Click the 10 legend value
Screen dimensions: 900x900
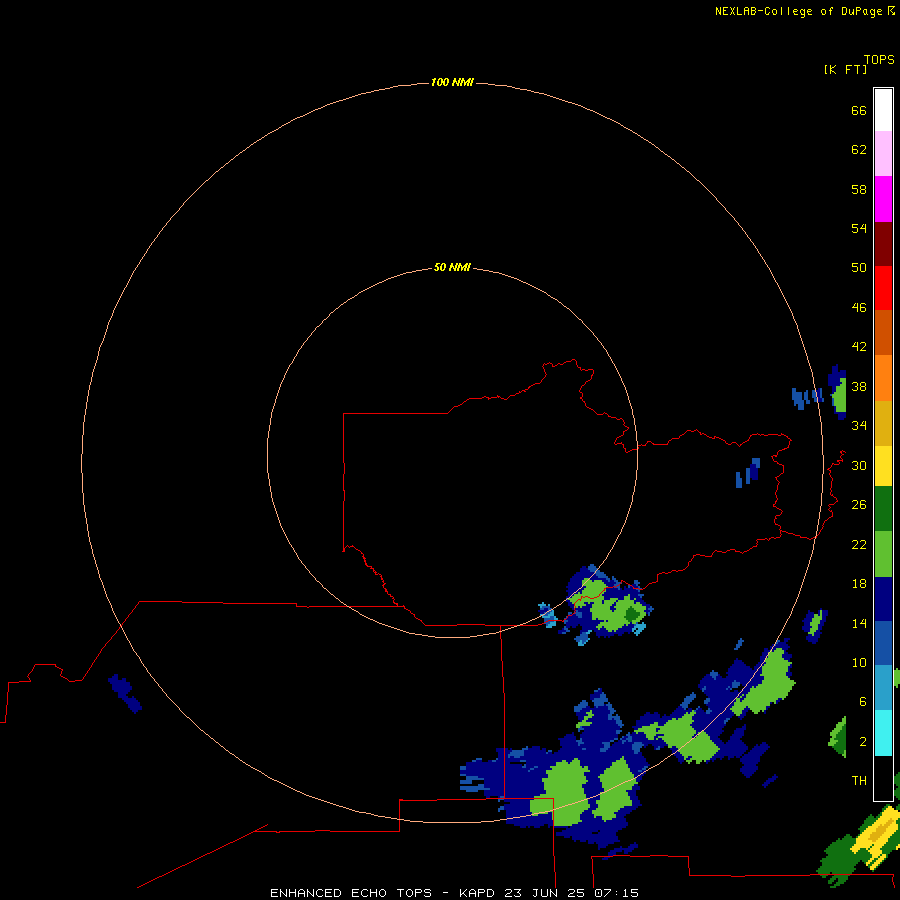click(859, 663)
